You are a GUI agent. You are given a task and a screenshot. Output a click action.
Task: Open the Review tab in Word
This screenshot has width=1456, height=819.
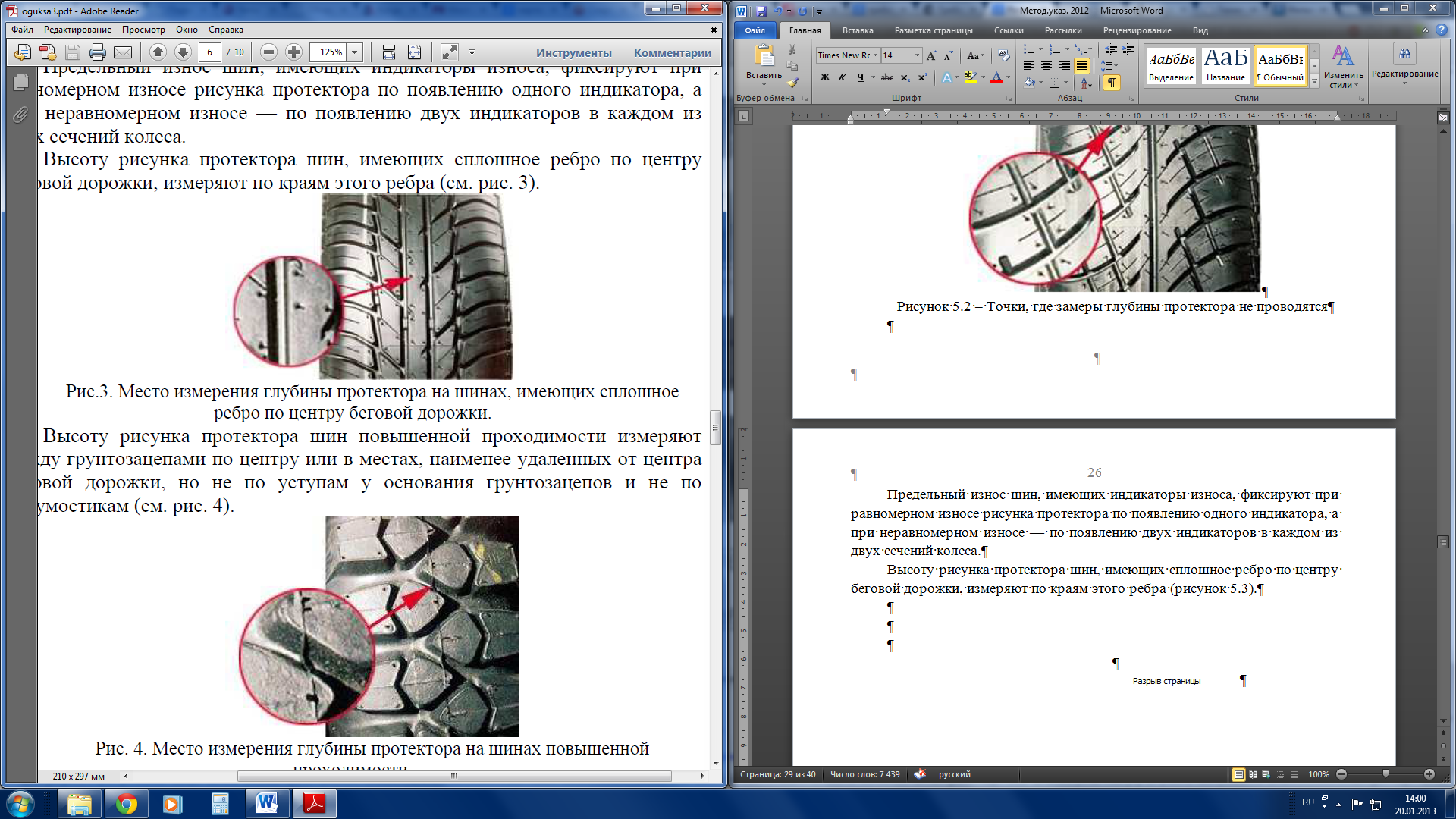1137,30
